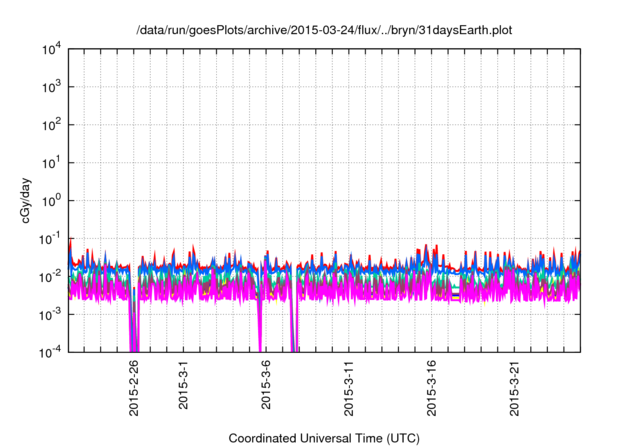Click the 2015-2-26 date label
This screenshot has width=640, height=448.
click(x=134, y=388)
